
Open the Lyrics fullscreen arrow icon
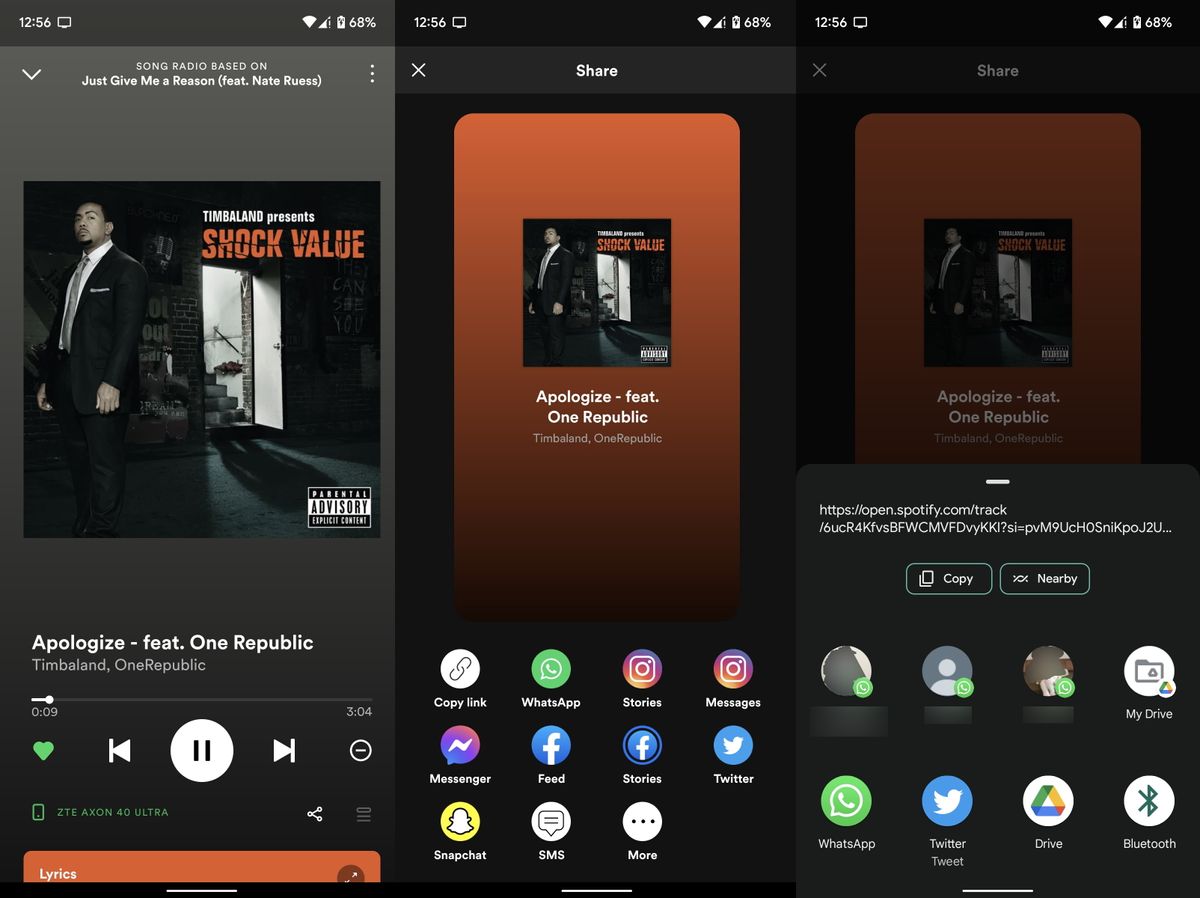pos(350,874)
